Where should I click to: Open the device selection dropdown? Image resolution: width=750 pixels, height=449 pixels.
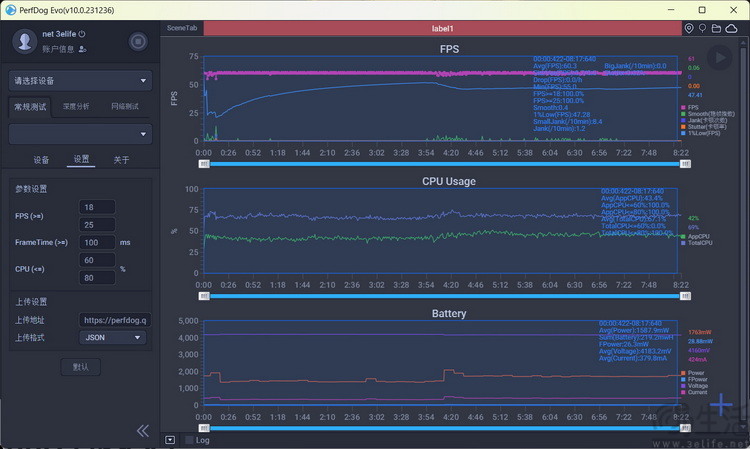click(x=80, y=81)
